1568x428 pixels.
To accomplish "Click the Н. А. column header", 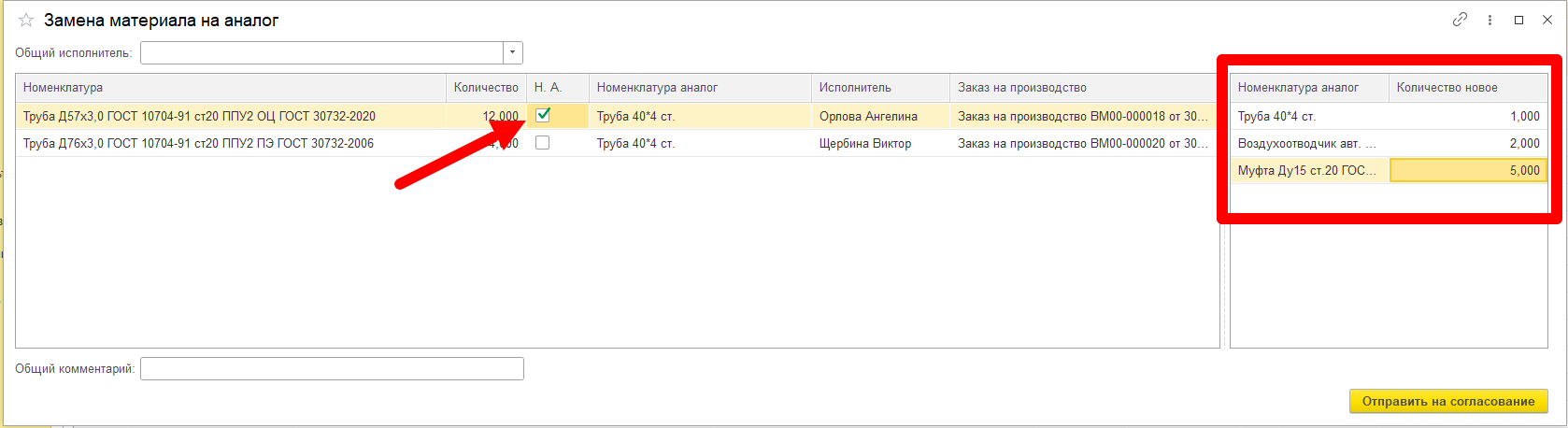I will (558, 87).
